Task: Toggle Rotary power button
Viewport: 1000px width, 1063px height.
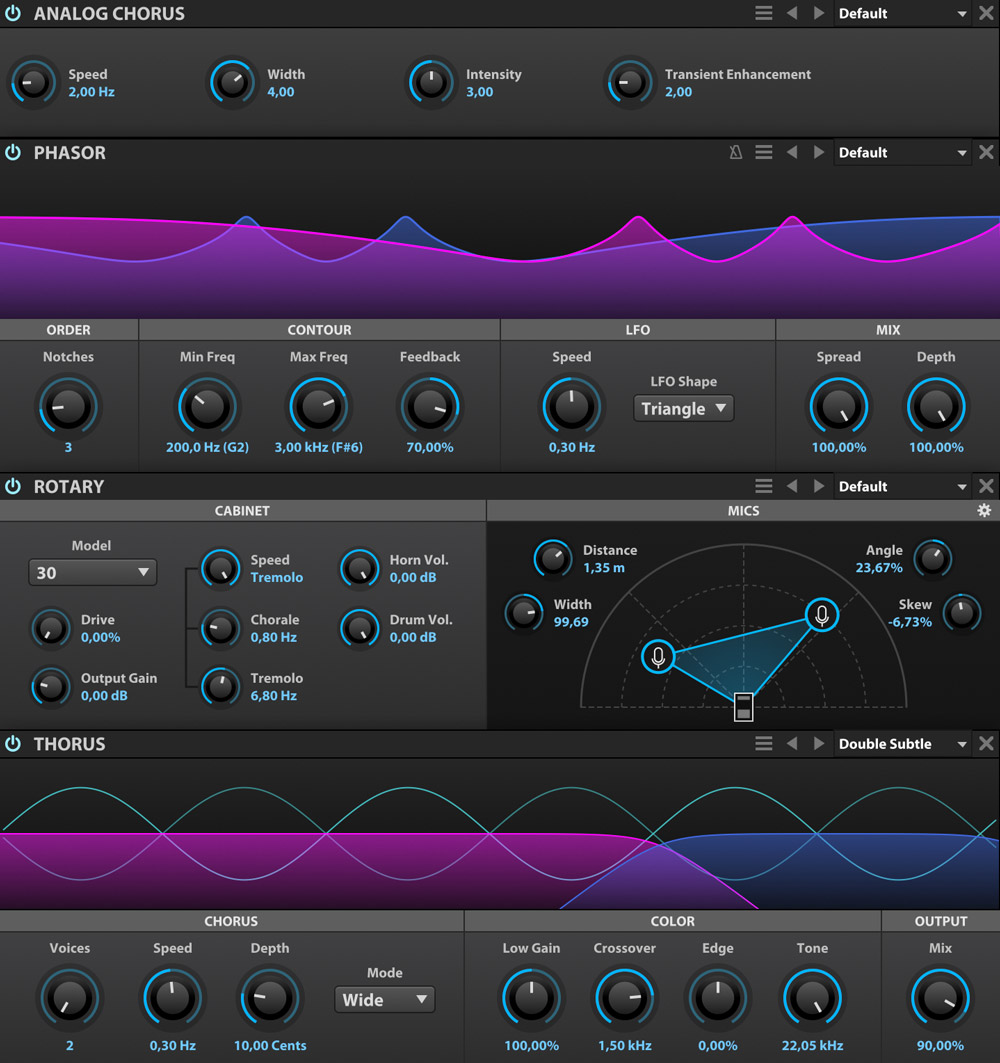Action: tap(13, 486)
